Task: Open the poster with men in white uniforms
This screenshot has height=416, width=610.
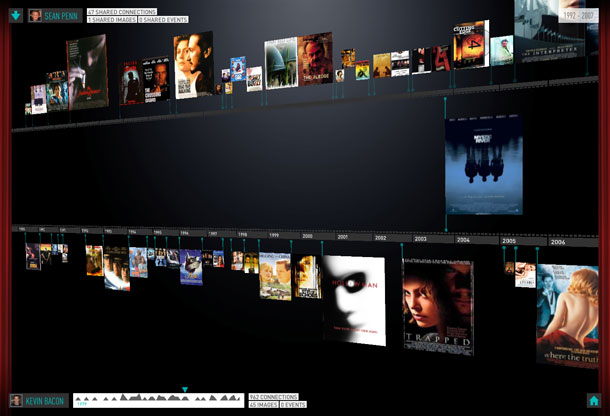Action: 117,269
